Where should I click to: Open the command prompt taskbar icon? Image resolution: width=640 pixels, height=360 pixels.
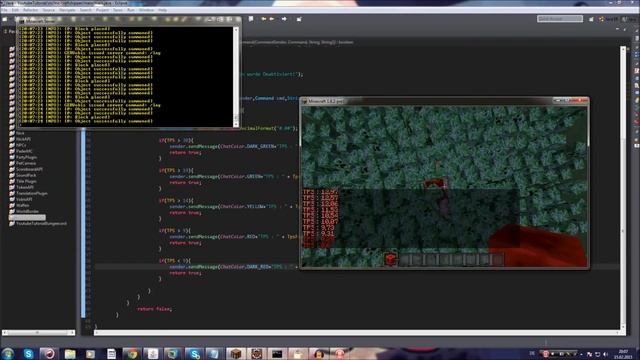tap(277, 354)
